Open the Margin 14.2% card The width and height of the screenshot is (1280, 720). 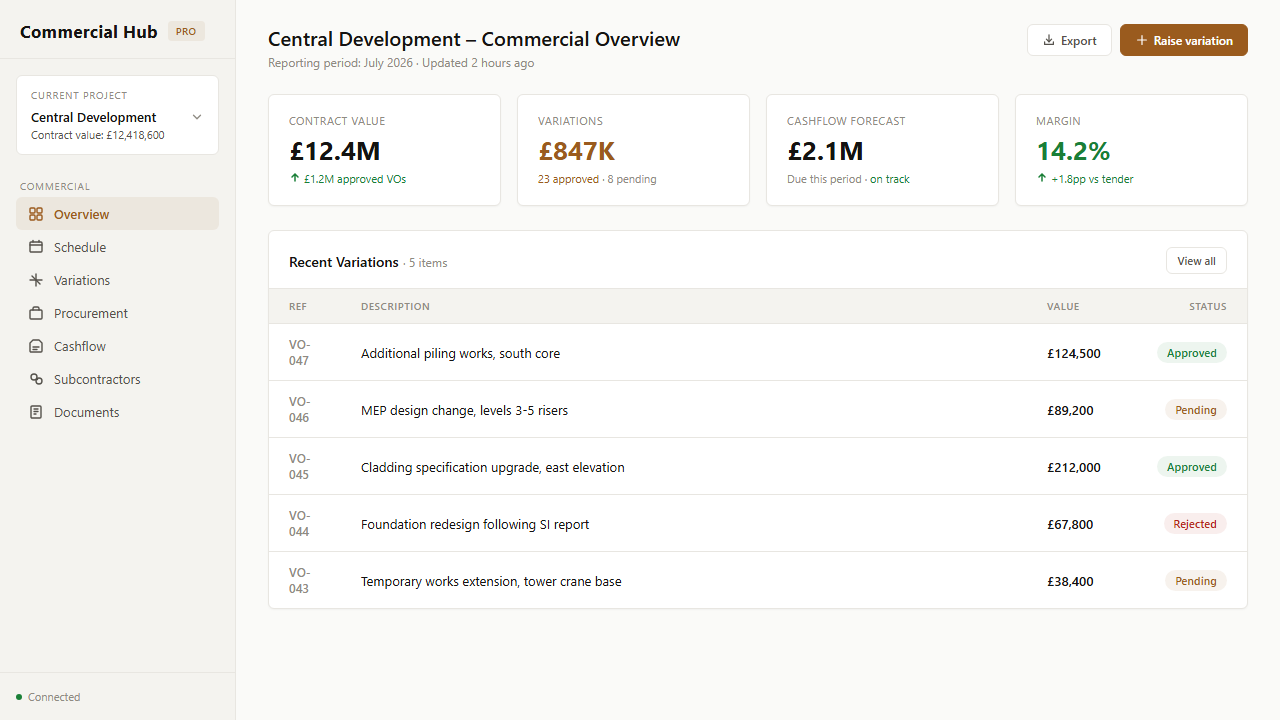pyautogui.click(x=1131, y=150)
